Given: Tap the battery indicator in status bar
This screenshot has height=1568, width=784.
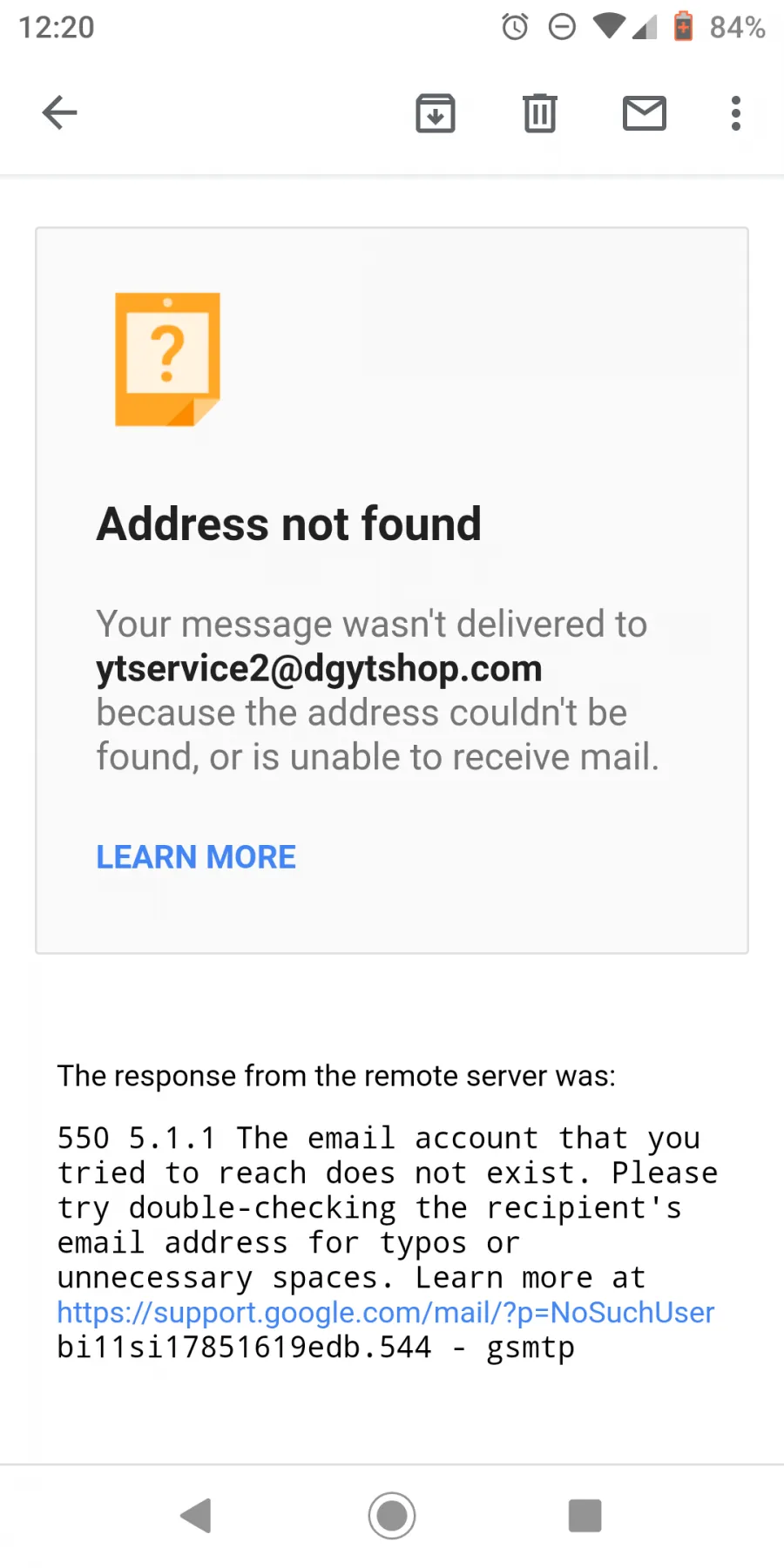Looking at the screenshot, I should click(683, 26).
